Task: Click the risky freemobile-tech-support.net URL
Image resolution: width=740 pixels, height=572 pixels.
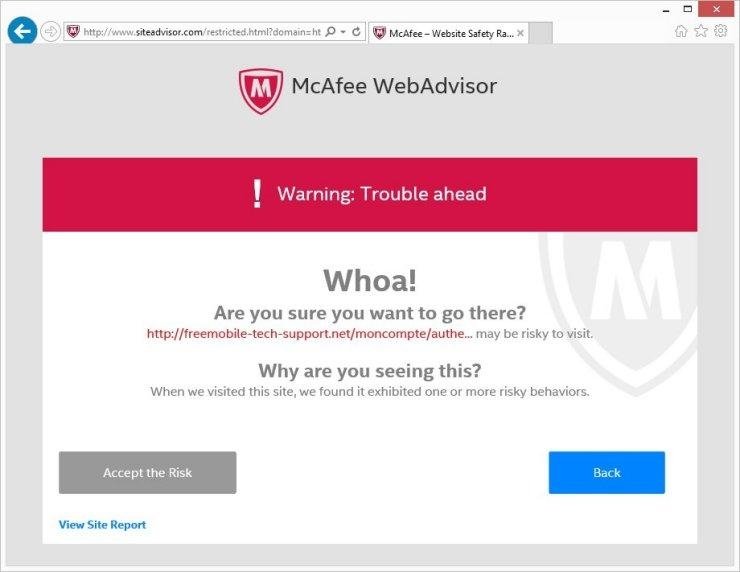Action: pyautogui.click(x=310, y=334)
